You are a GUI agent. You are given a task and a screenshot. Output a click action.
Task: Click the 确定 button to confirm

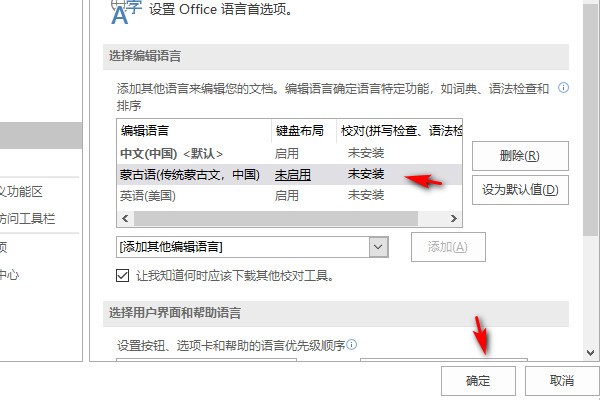click(478, 381)
